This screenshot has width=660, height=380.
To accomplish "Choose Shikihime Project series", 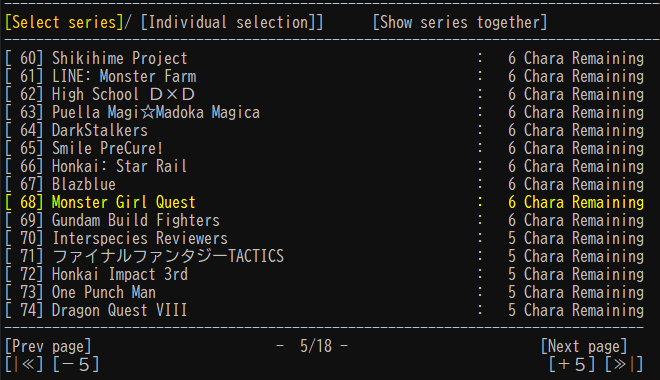I will coord(324,58).
